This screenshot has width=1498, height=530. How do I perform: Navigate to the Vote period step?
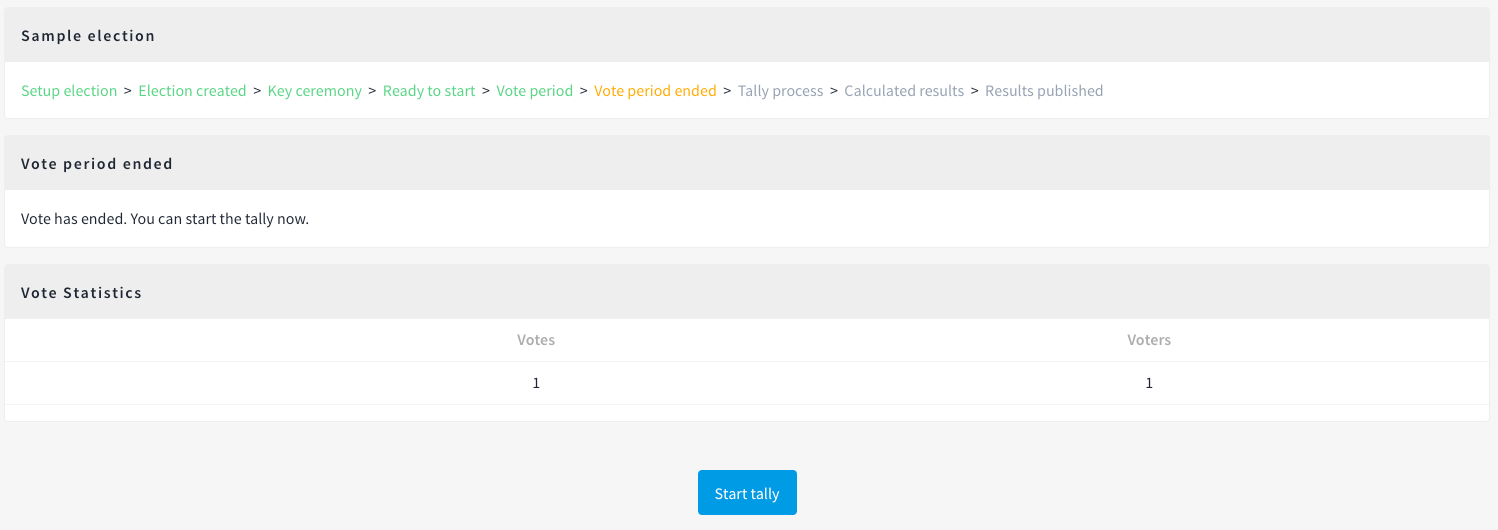(x=535, y=91)
